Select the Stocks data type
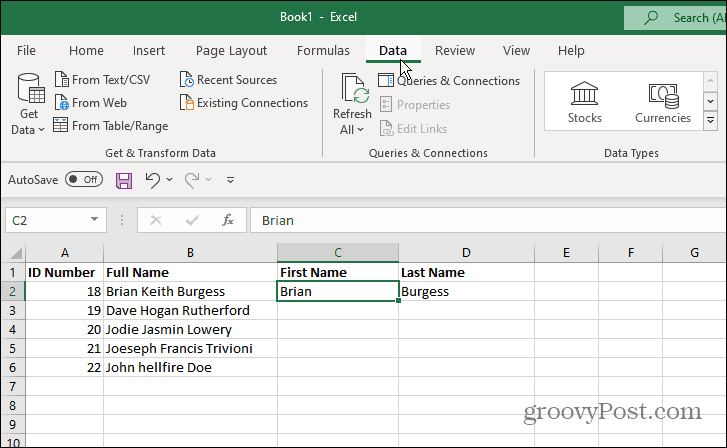Screen dimensions: 727x448 point(585,102)
